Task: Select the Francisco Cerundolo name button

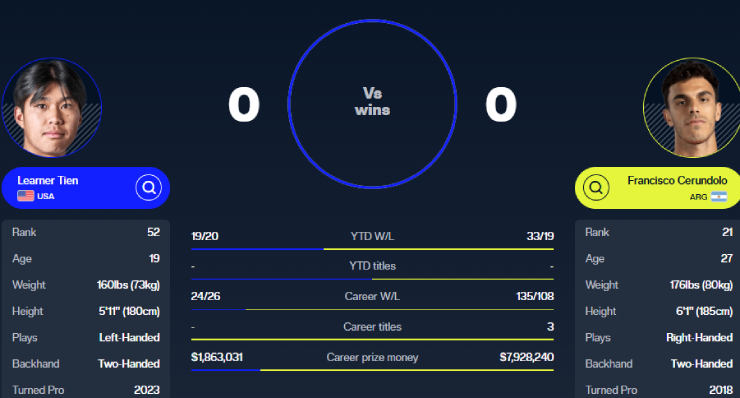Action: coord(657,188)
